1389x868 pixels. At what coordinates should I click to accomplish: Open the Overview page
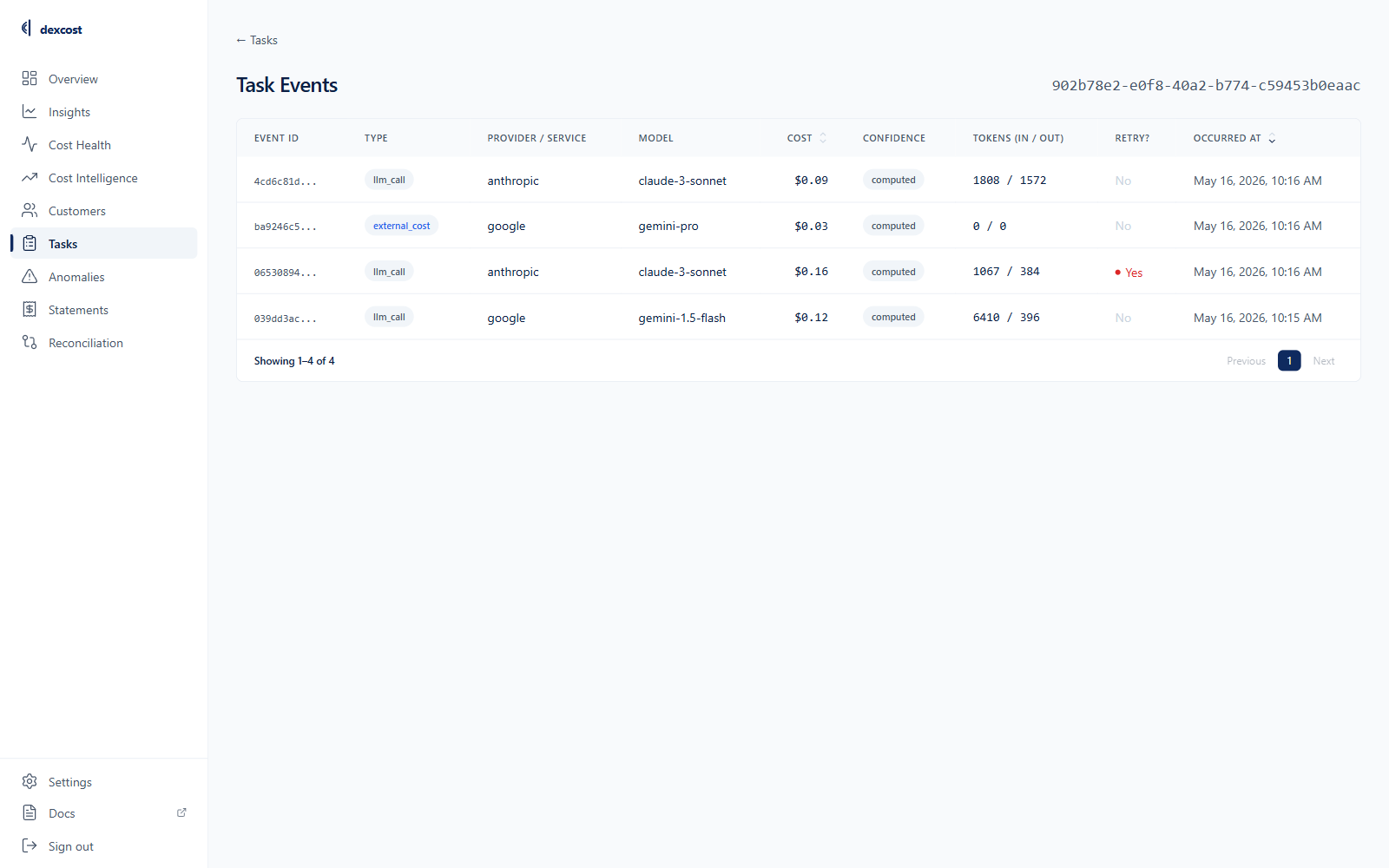(104, 79)
